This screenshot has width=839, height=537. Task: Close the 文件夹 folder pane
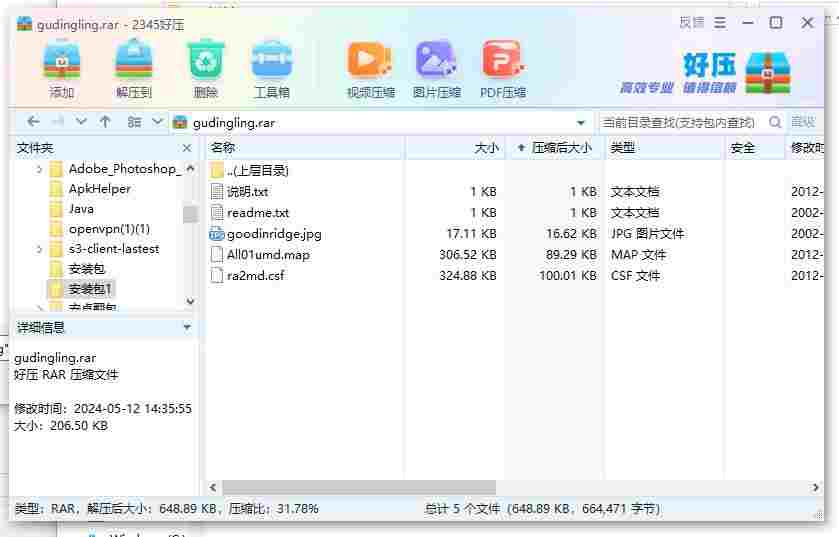pos(187,148)
